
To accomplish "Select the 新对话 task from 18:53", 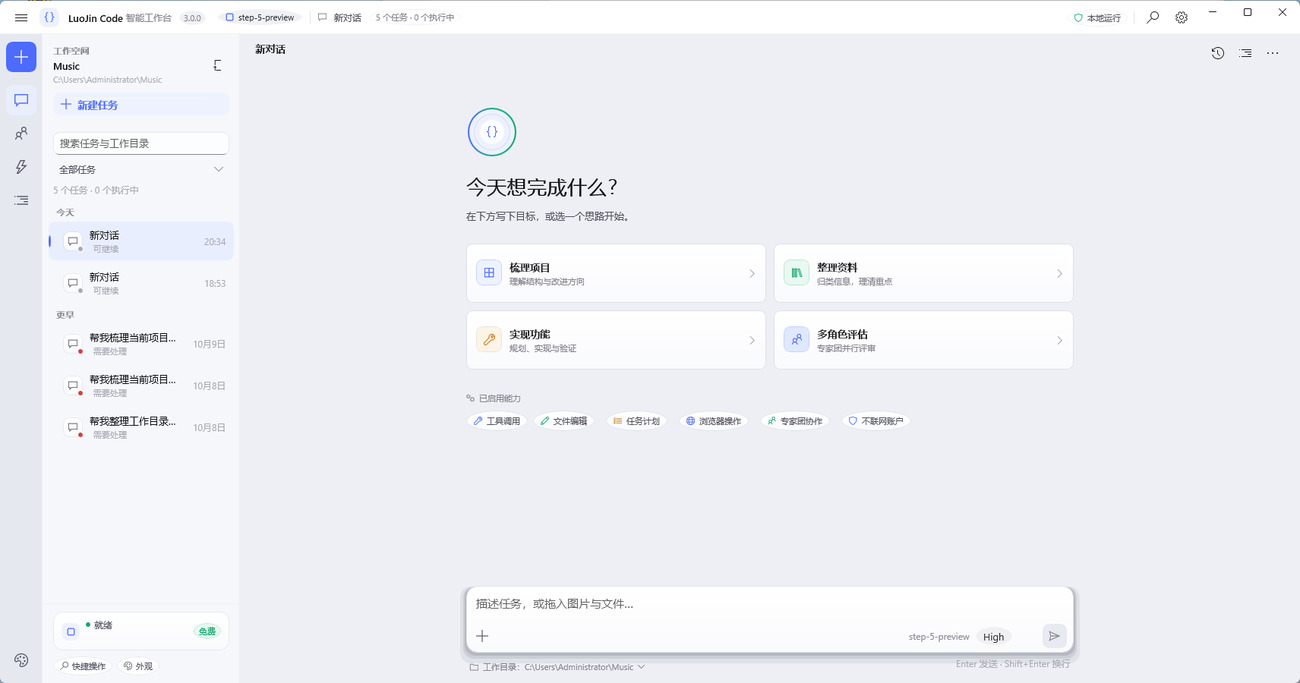I will pos(141,283).
